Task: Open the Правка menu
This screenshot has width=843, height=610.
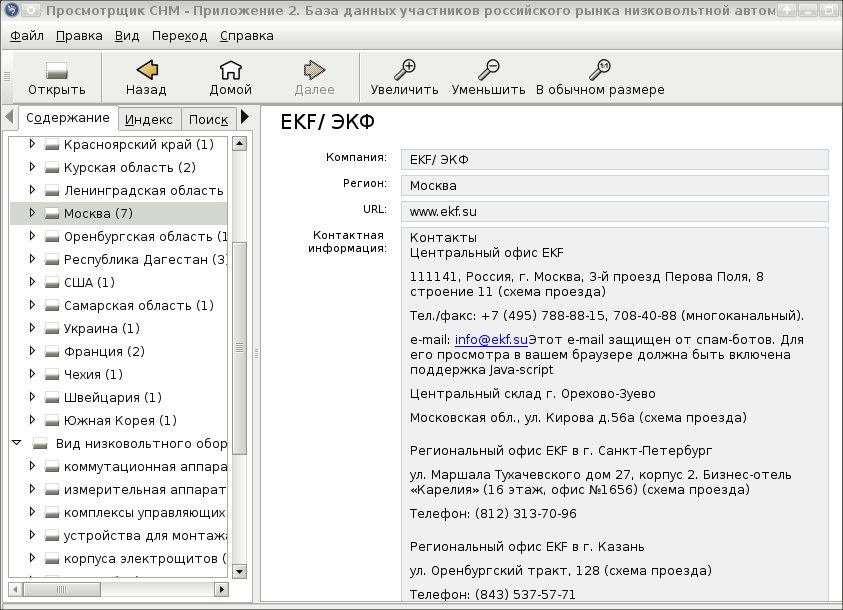Action: [x=79, y=36]
